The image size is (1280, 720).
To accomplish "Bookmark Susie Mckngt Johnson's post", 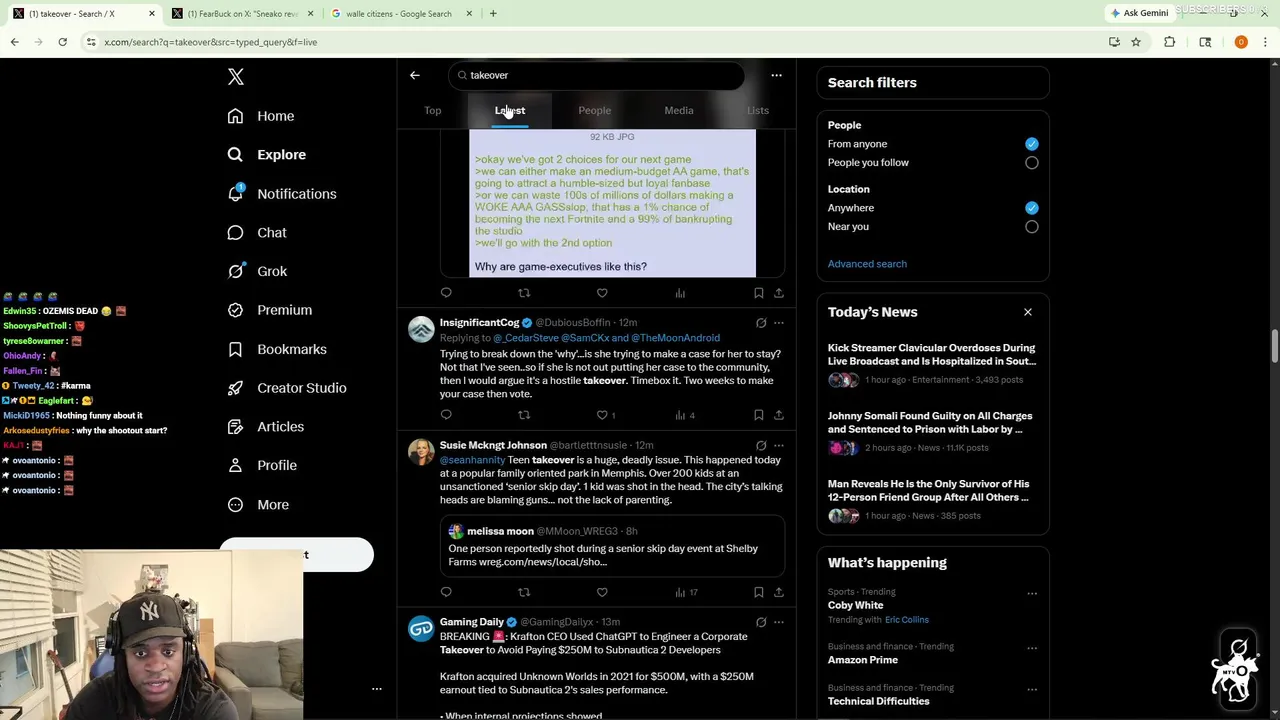I will 758,592.
